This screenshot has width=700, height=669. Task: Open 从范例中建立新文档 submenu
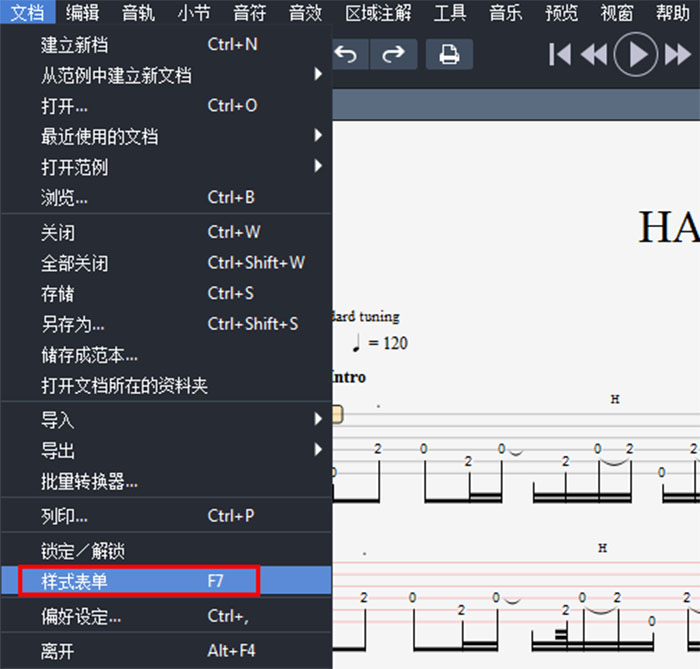[165, 76]
